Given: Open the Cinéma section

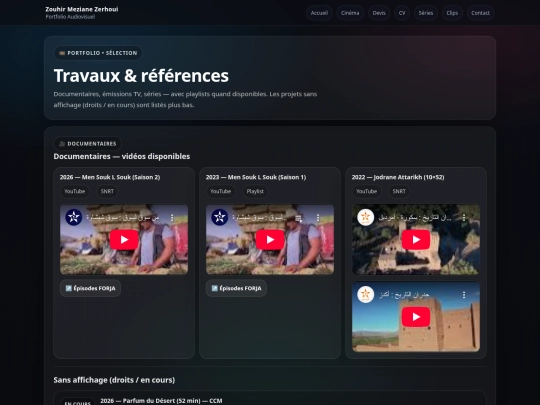Looking at the screenshot, I should [x=350, y=13].
